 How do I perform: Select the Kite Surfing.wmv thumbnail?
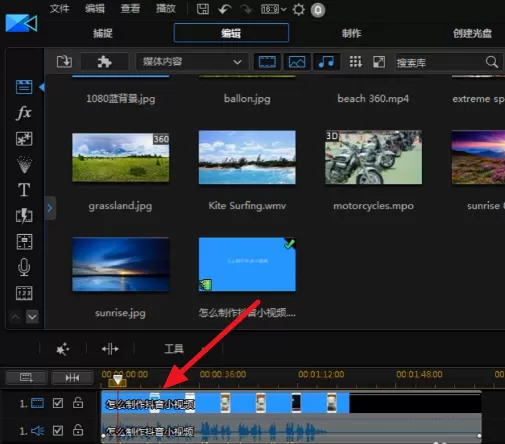[247, 157]
